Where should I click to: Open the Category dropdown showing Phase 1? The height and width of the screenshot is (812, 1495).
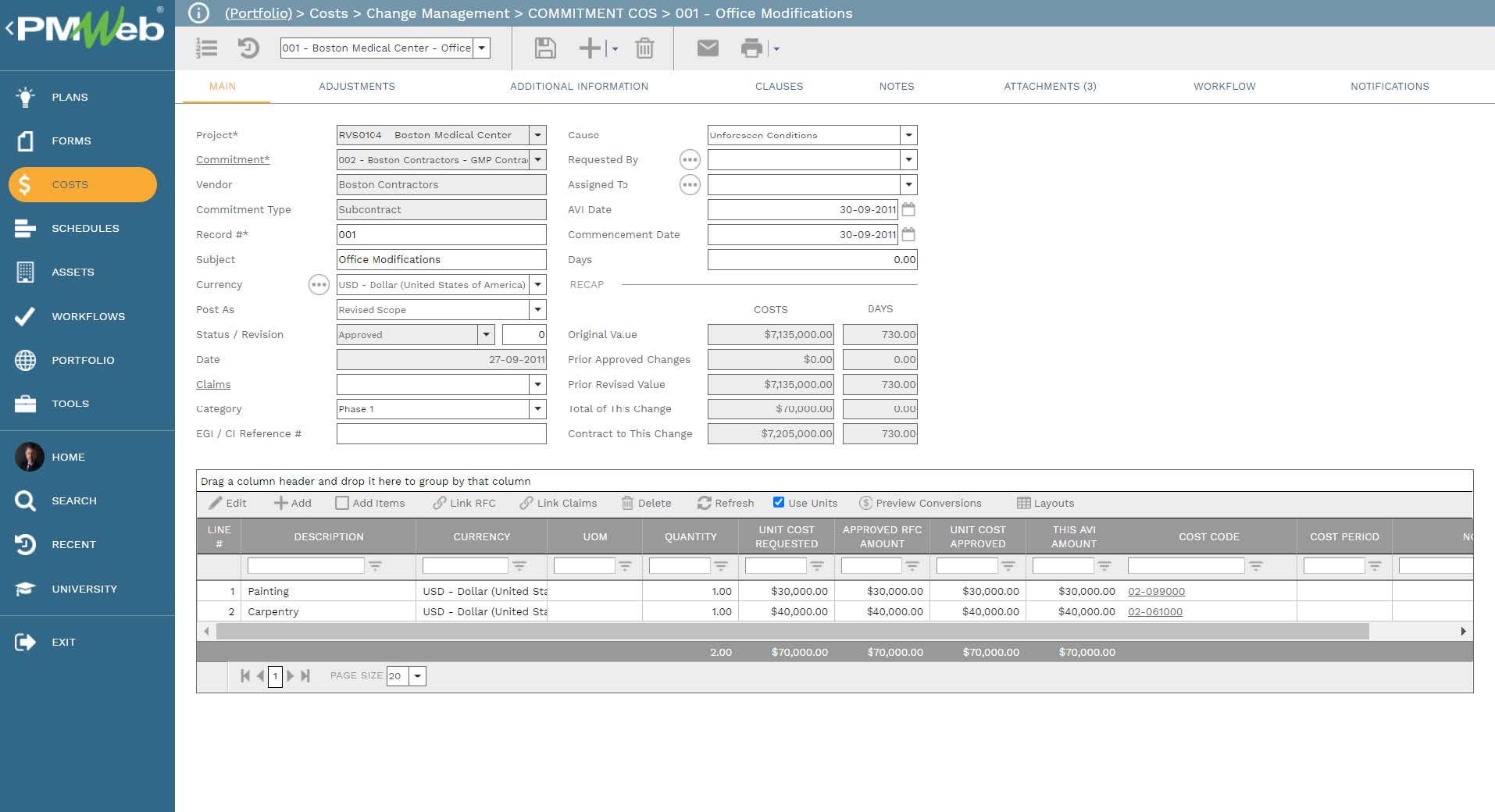click(537, 409)
